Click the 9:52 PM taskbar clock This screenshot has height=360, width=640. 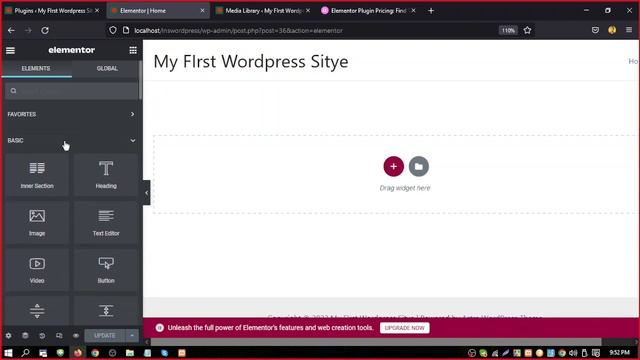[619, 353]
